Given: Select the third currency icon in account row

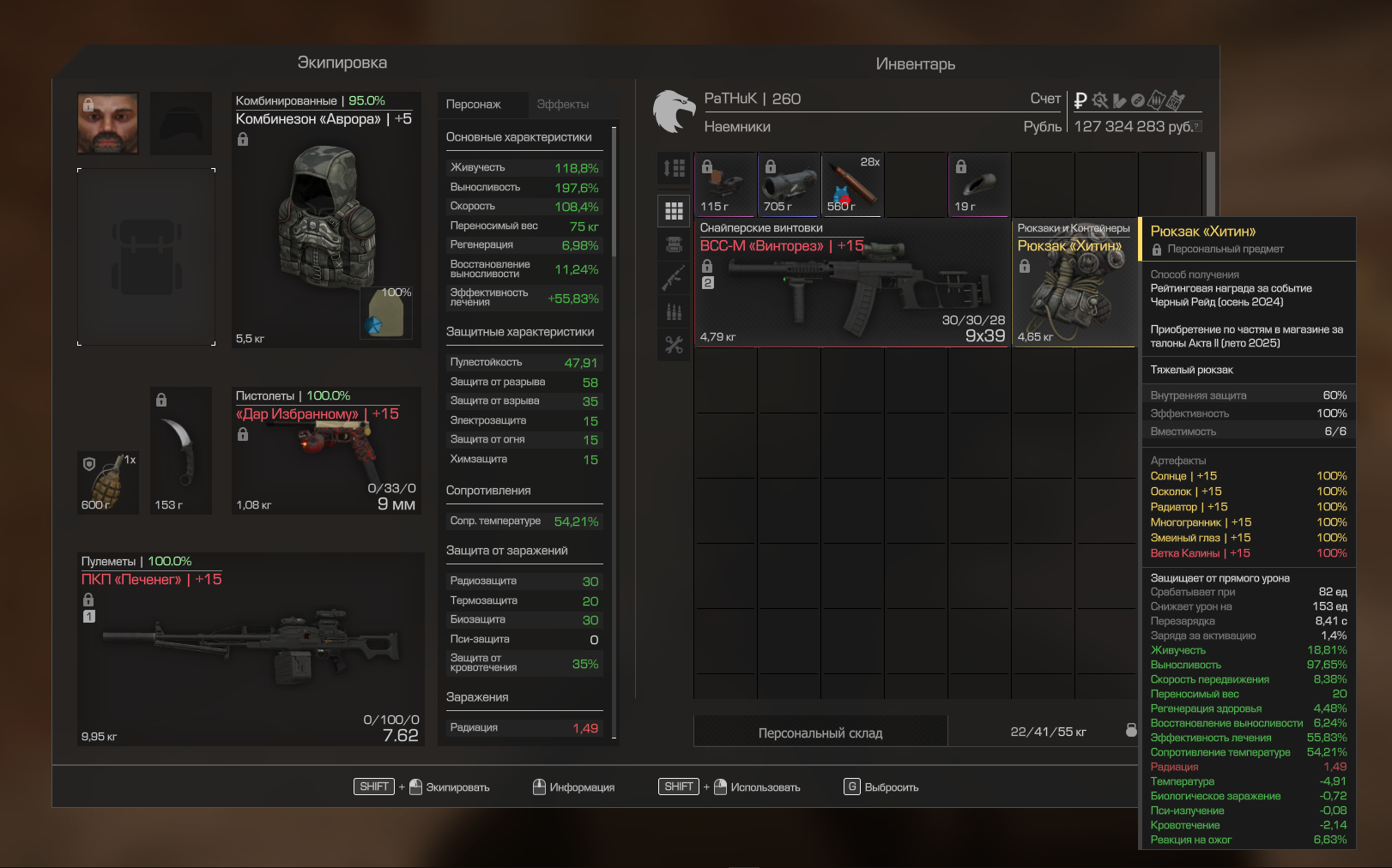Looking at the screenshot, I should 1119,100.
